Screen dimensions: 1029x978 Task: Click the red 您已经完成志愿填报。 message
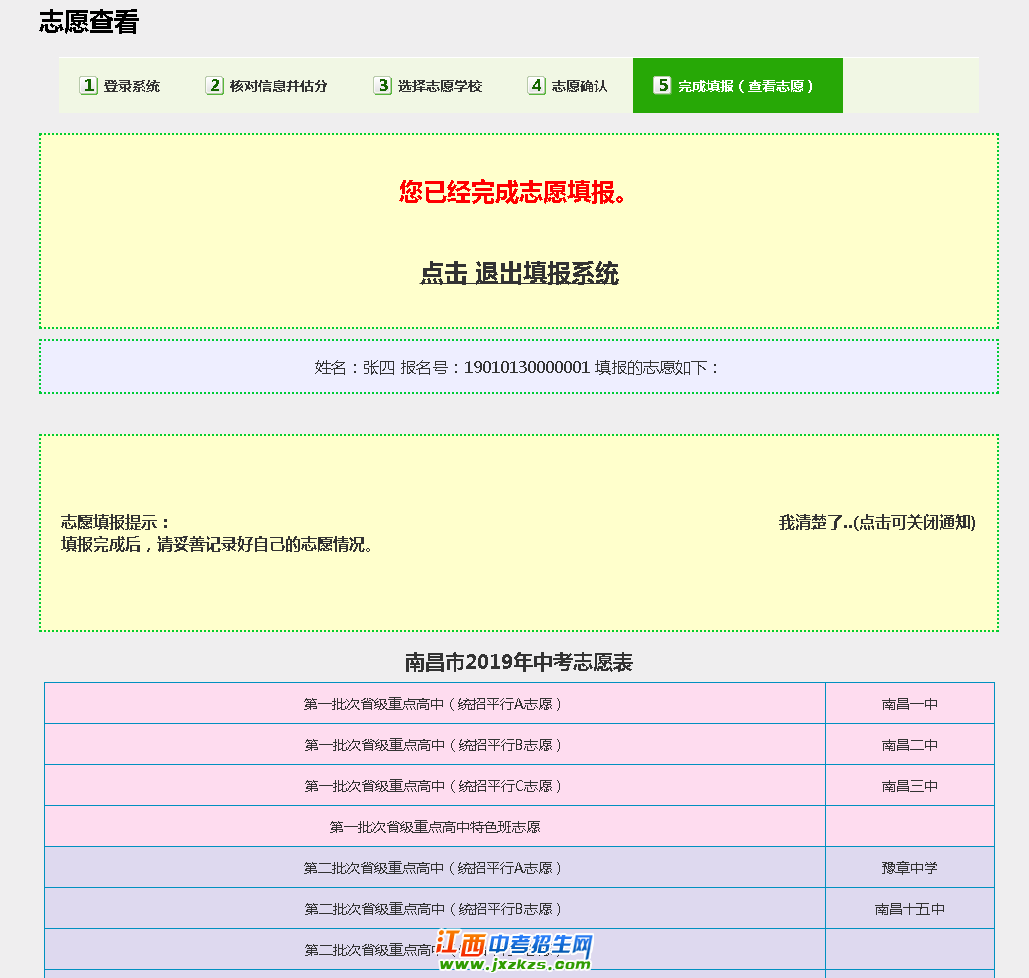pos(513,192)
